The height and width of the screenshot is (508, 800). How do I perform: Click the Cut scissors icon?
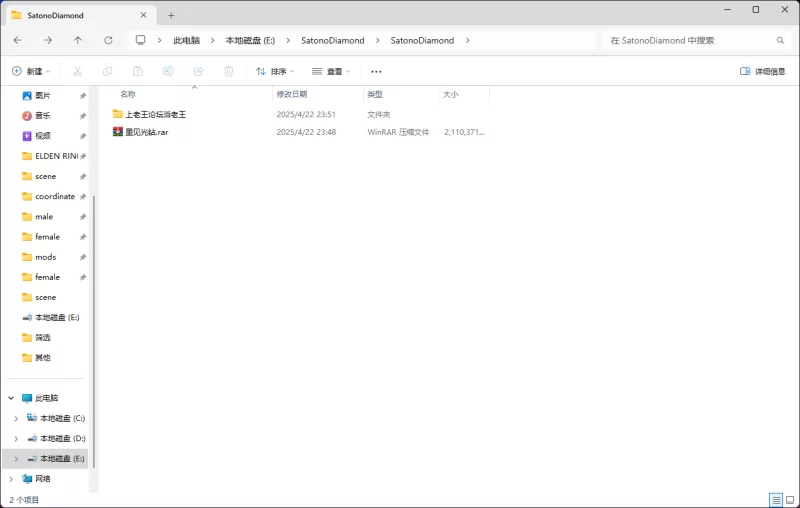[78, 71]
